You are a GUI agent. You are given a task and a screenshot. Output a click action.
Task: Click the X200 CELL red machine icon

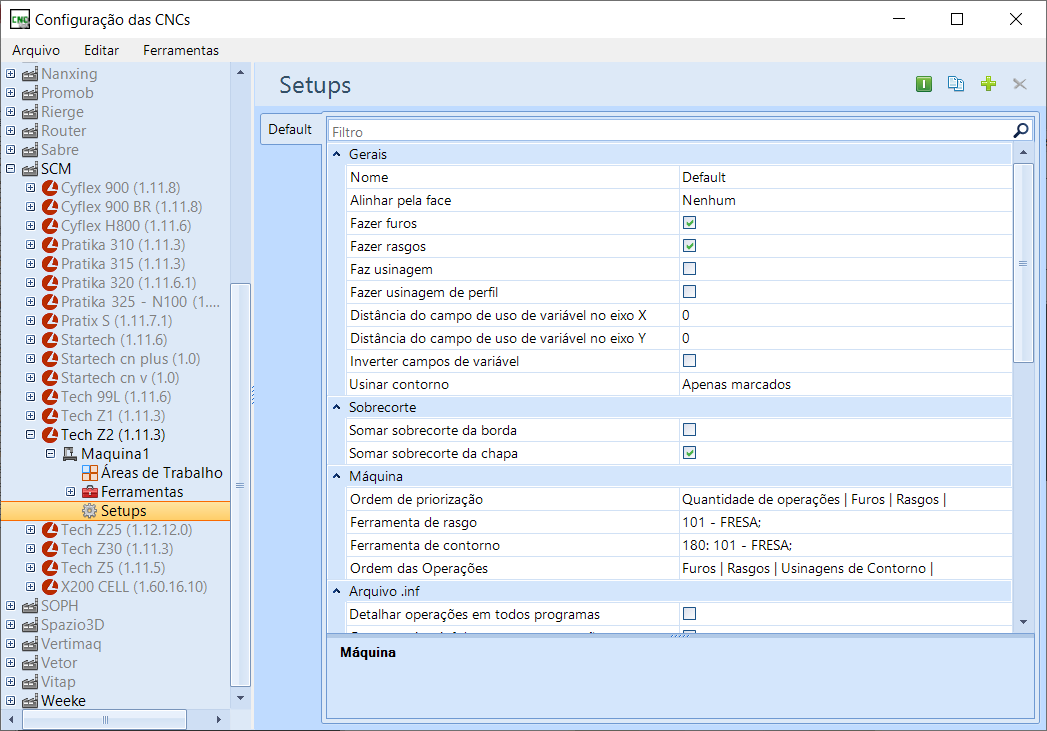pyautogui.click(x=50, y=587)
